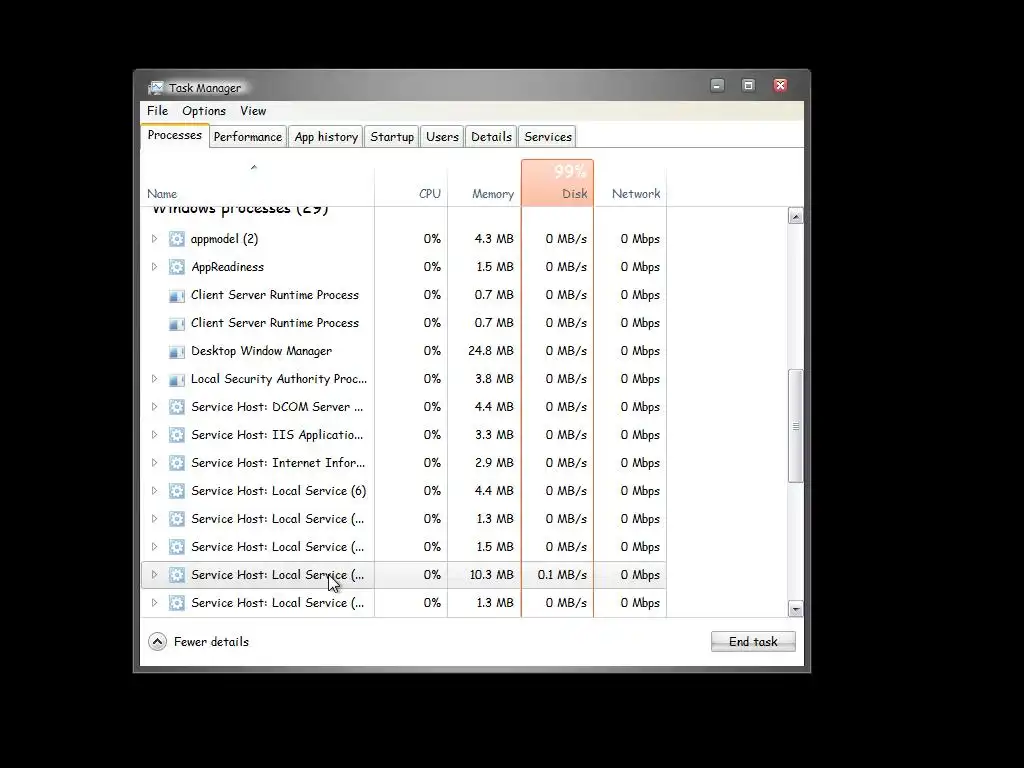Select Service Host: Local Service (6) text
1024x768 pixels.
(278, 491)
